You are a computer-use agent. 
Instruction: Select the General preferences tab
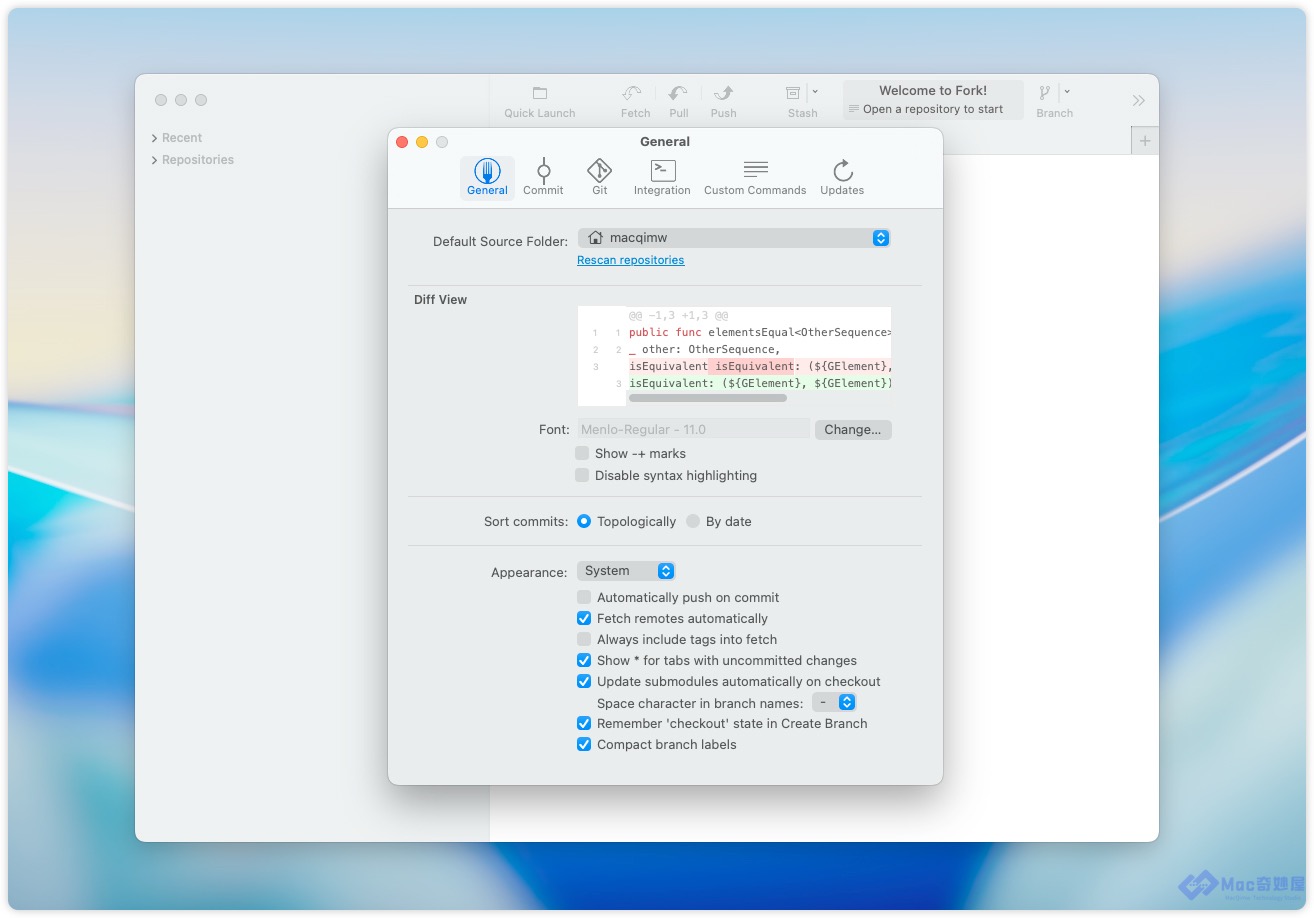[x=487, y=177]
